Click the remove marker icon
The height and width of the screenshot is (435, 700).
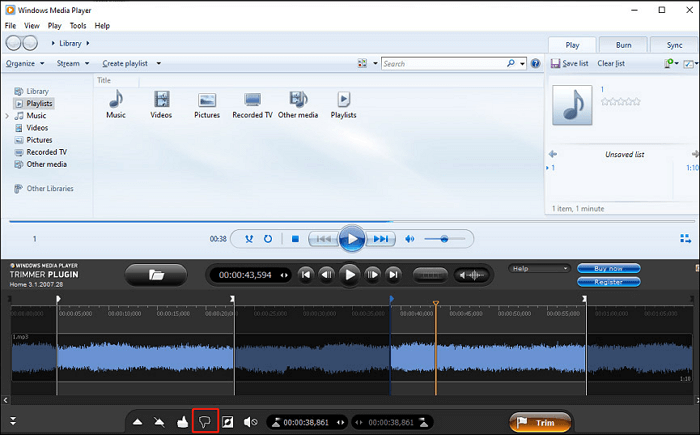pyautogui.click(x=159, y=422)
